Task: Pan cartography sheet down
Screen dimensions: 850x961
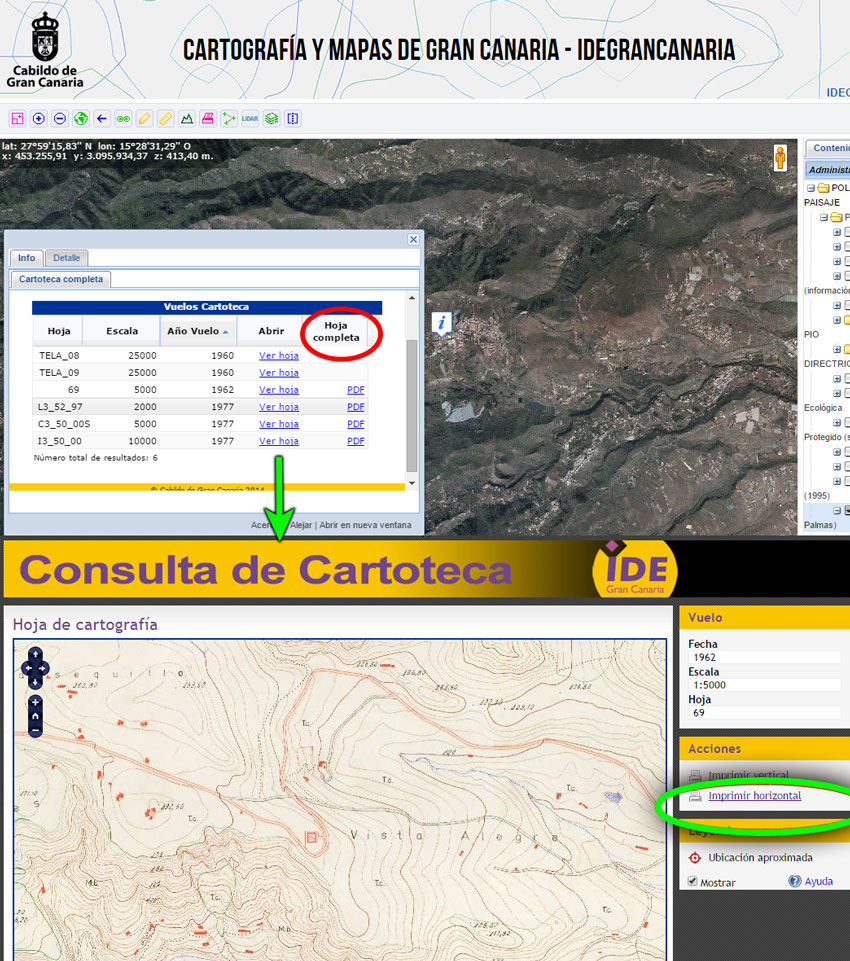Action: click(35, 682)
